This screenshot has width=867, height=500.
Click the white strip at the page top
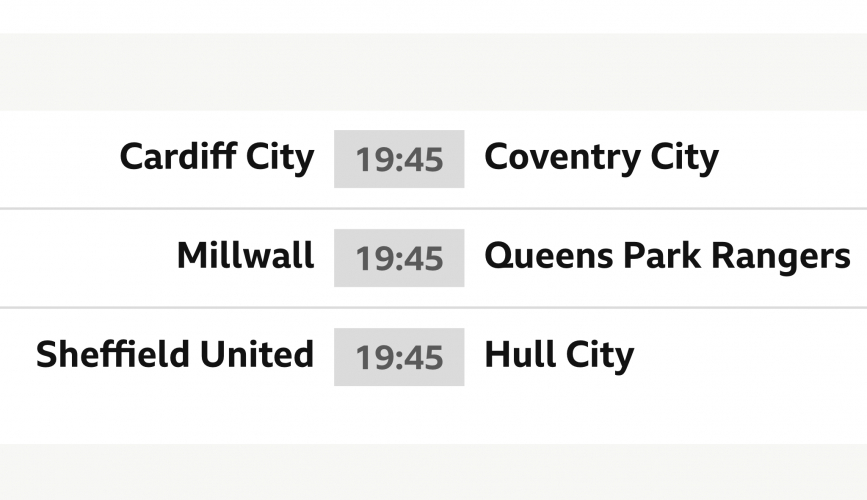pyautogui.click(x=433, y=15)
